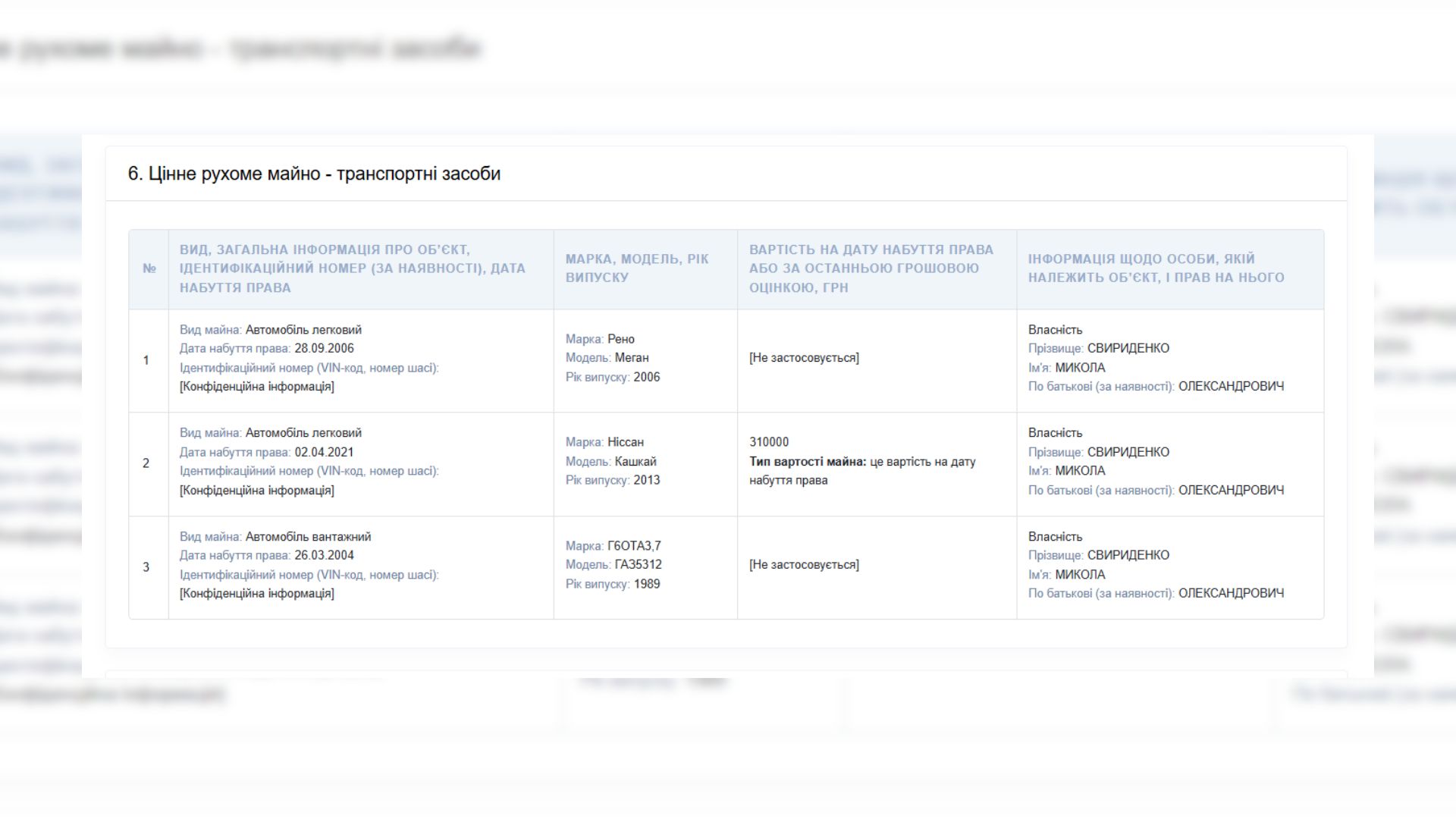Viewport: 1456px width, 819px height.
Task: Click the 'Рено' brand value
Action: coord(620,339)
